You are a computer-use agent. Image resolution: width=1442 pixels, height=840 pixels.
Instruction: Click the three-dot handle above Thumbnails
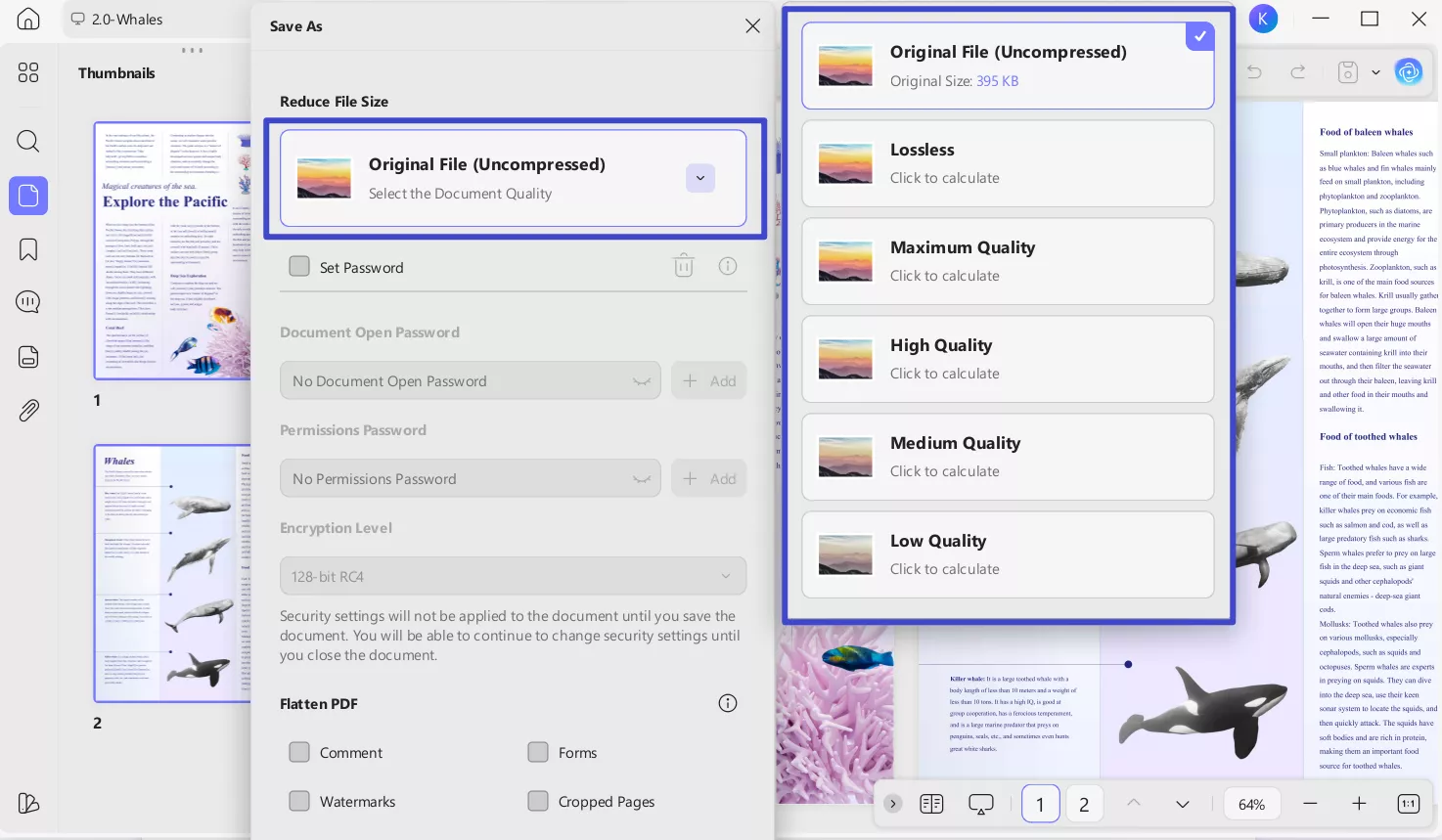[x=192, y=50]
